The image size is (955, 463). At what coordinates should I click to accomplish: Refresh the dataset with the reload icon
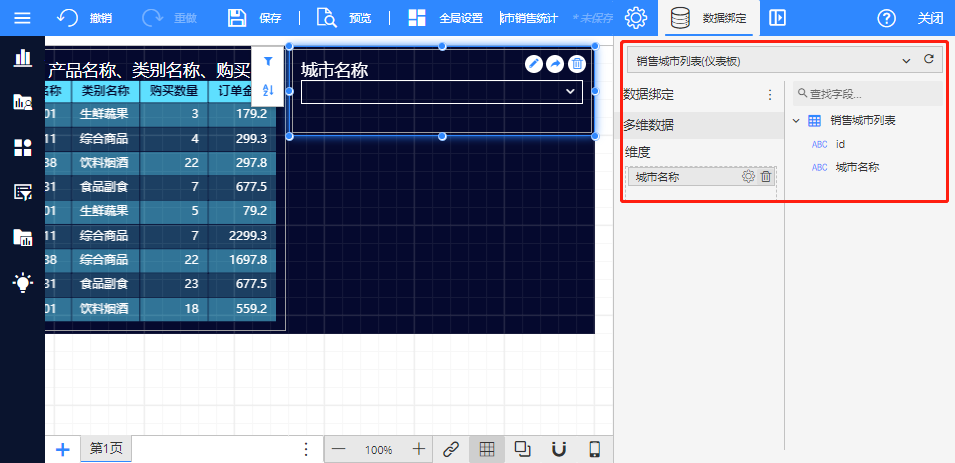929,60
